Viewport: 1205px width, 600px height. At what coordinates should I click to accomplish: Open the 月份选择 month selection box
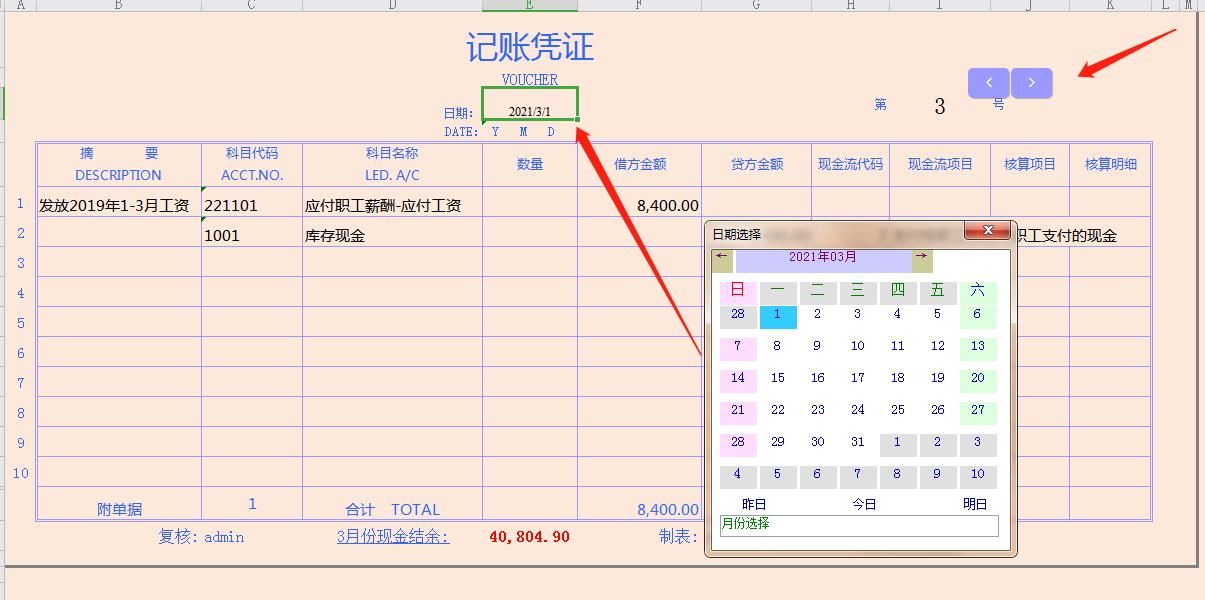point(858,526)
